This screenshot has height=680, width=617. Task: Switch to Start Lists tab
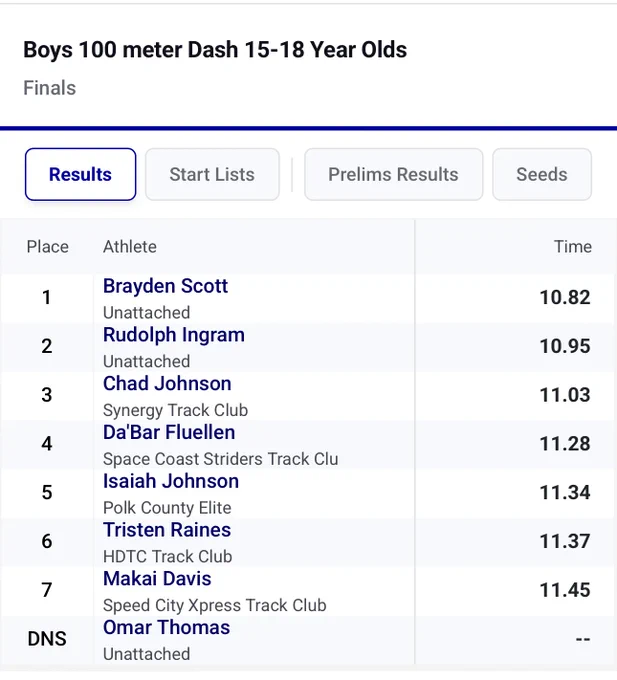212,174
